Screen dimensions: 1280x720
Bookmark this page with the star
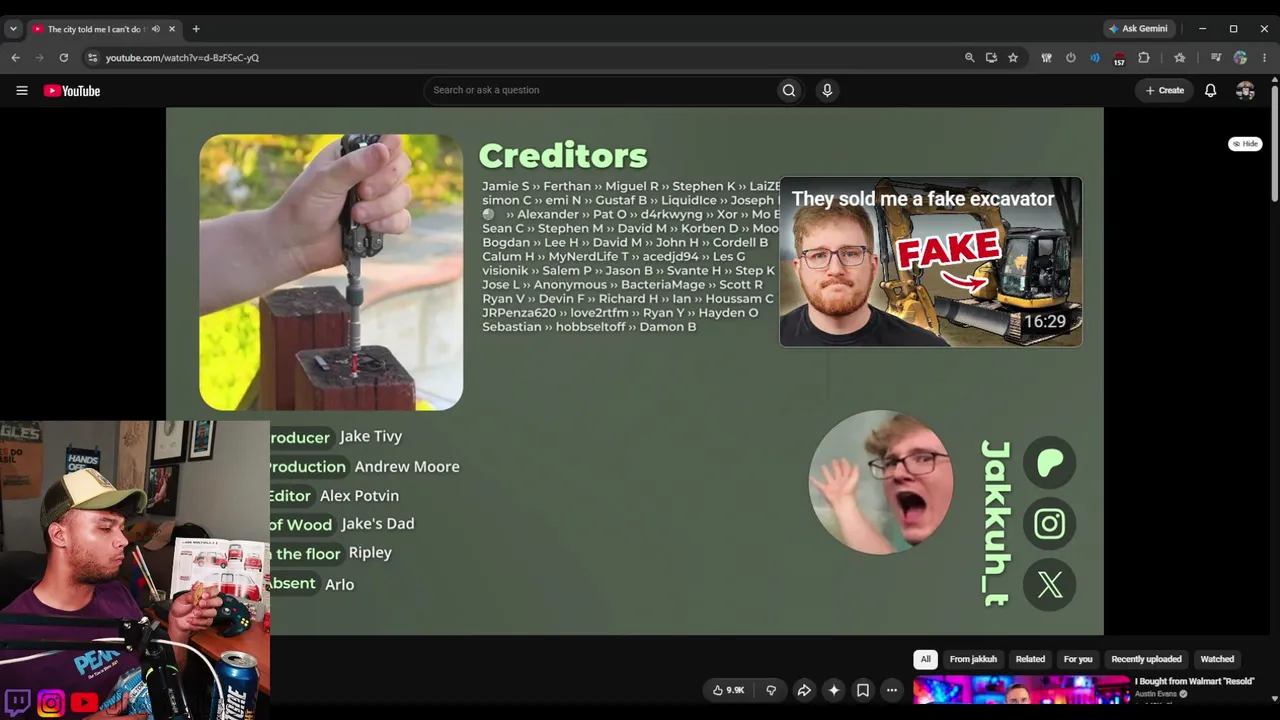click(x=1013, y=58)
